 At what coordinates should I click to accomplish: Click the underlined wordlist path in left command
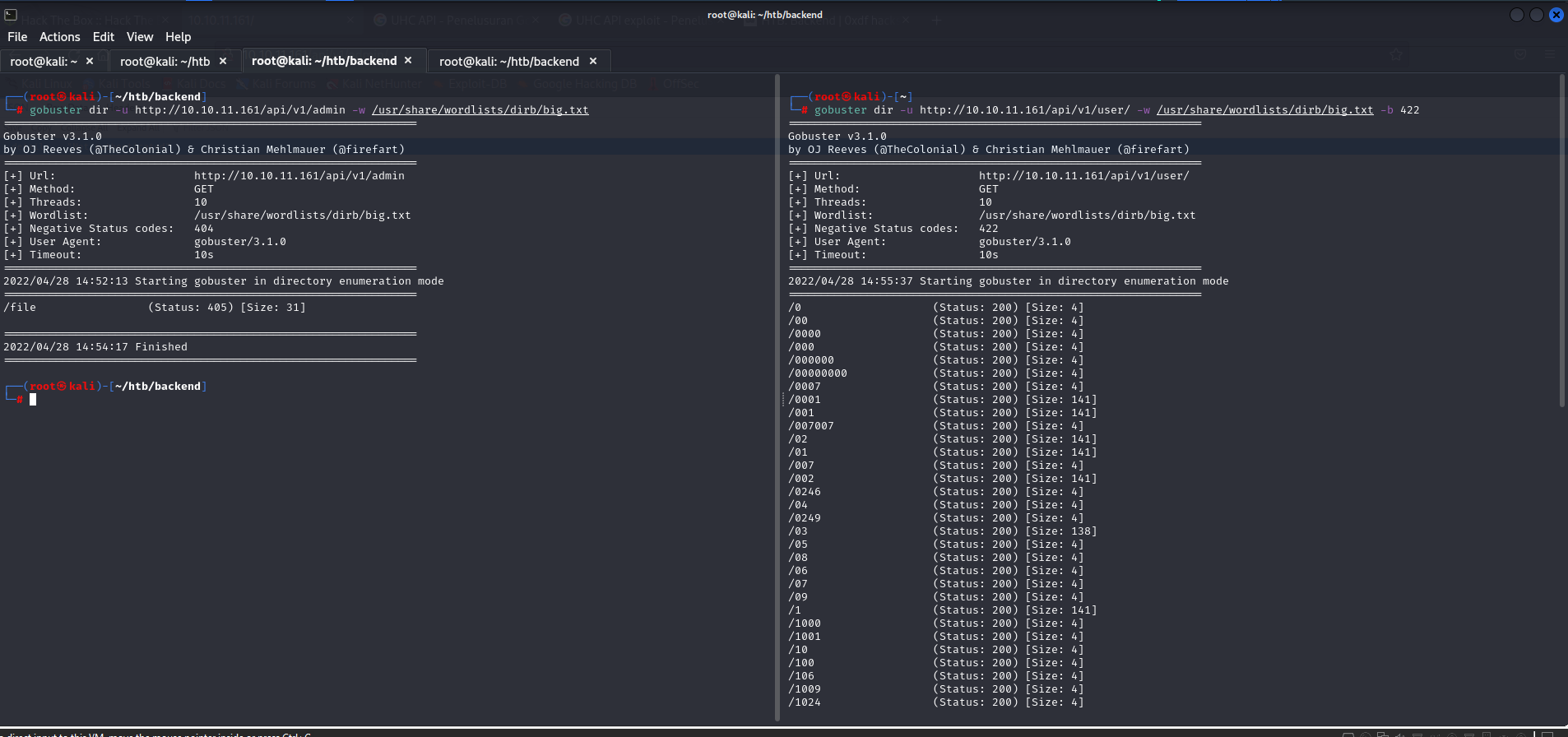(x=480, y=110)
